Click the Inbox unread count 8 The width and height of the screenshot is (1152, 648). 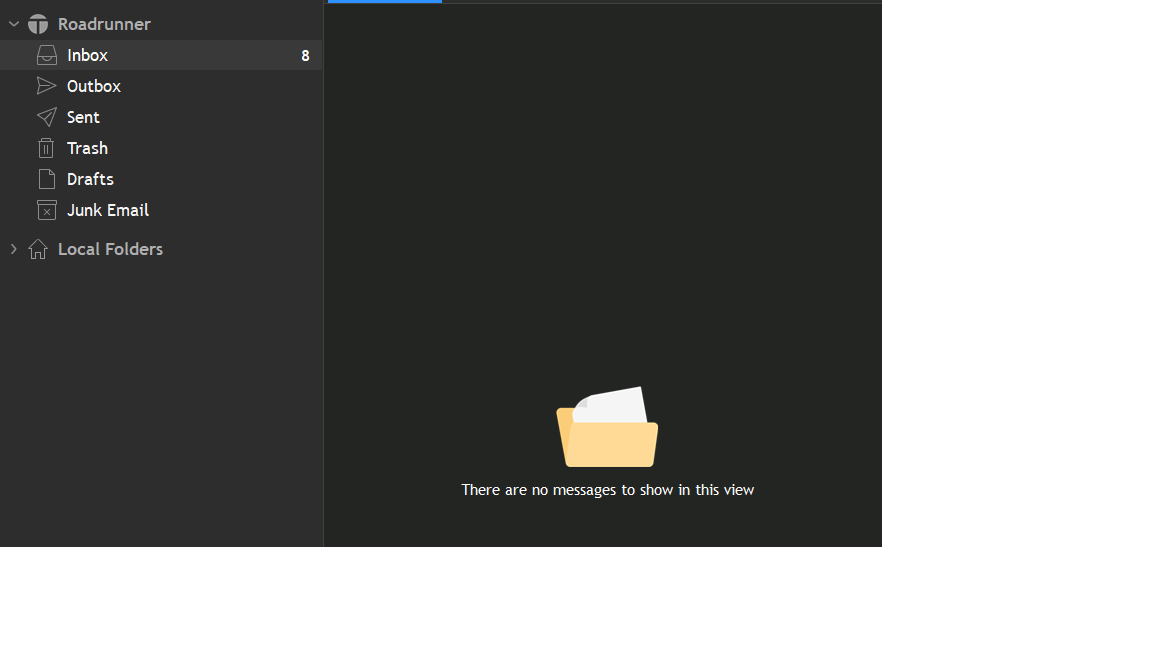(305, 56)
